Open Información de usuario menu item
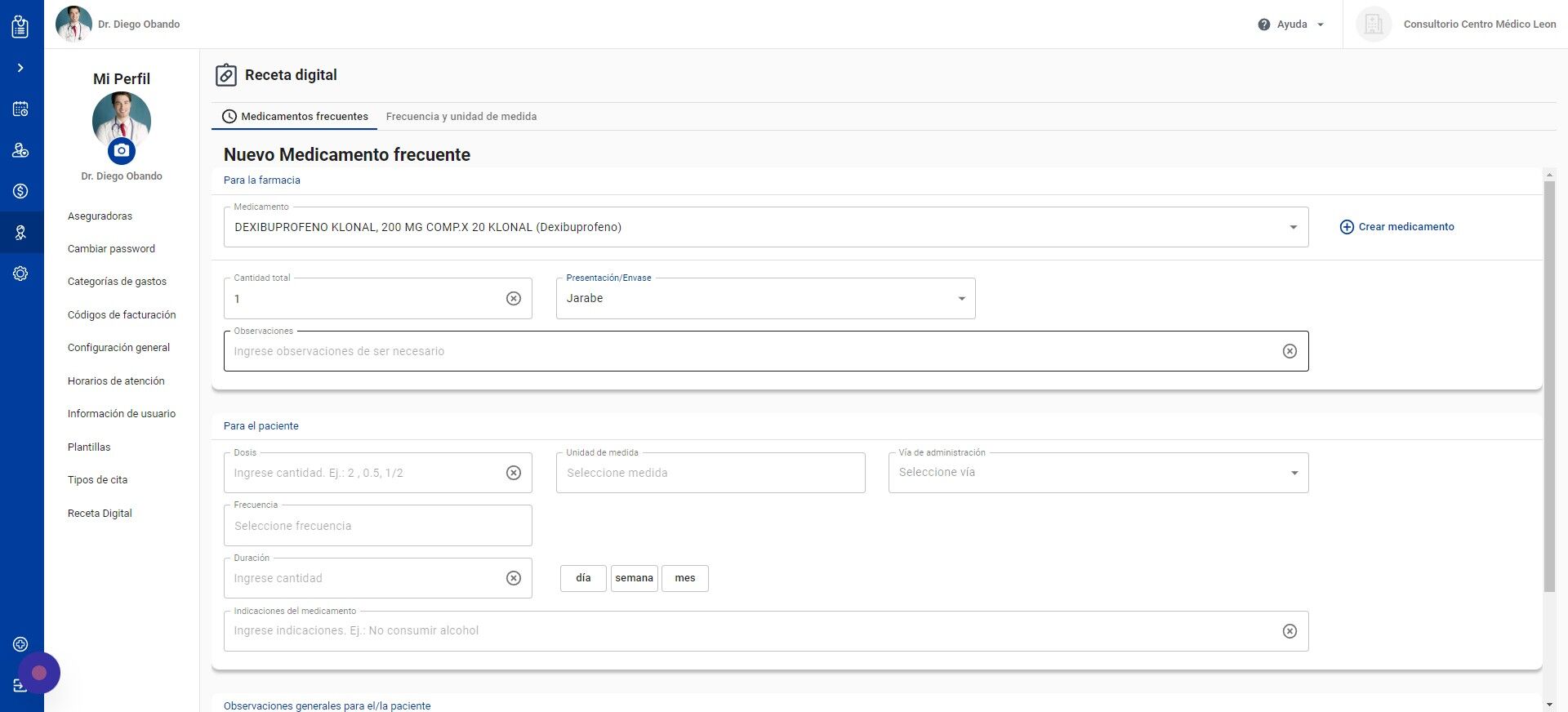This screenshot has width=1568, height=712. [x=122, y=414]
